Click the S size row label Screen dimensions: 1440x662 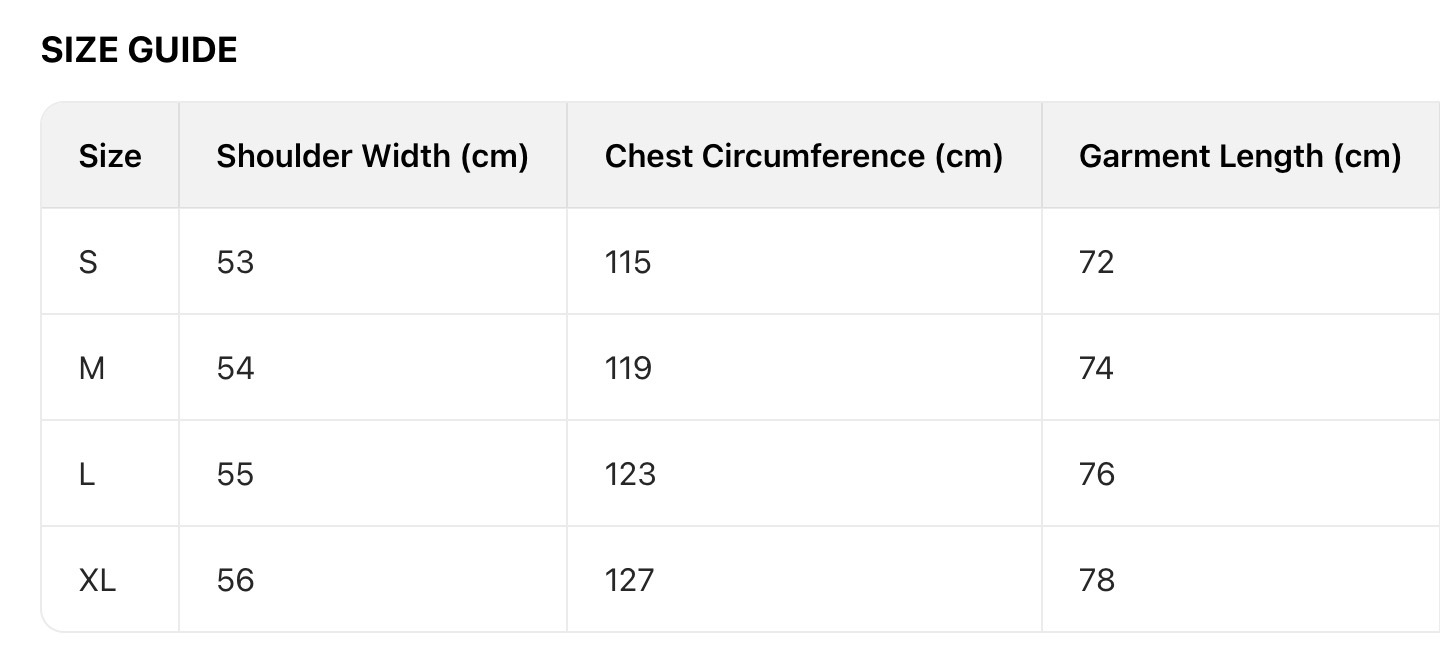pyautogui.click(x=88, y=262)
